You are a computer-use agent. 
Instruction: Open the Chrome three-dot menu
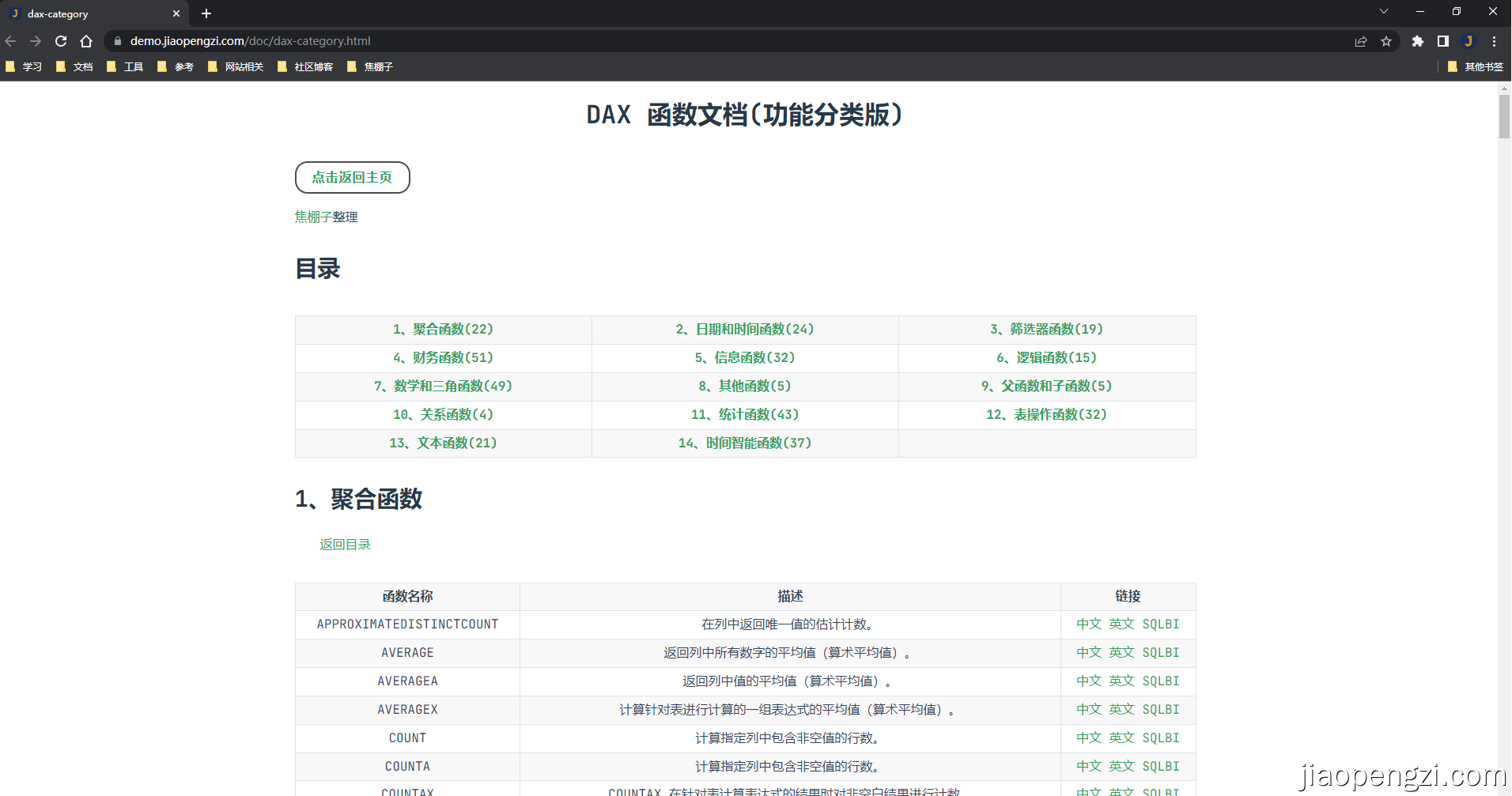click(x=1494, y=41)
